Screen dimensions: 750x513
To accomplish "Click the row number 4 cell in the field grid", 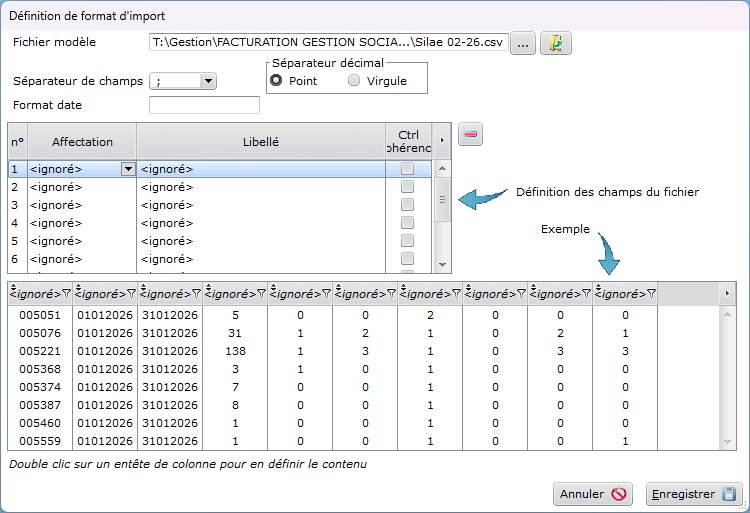I will pos(18,223).
